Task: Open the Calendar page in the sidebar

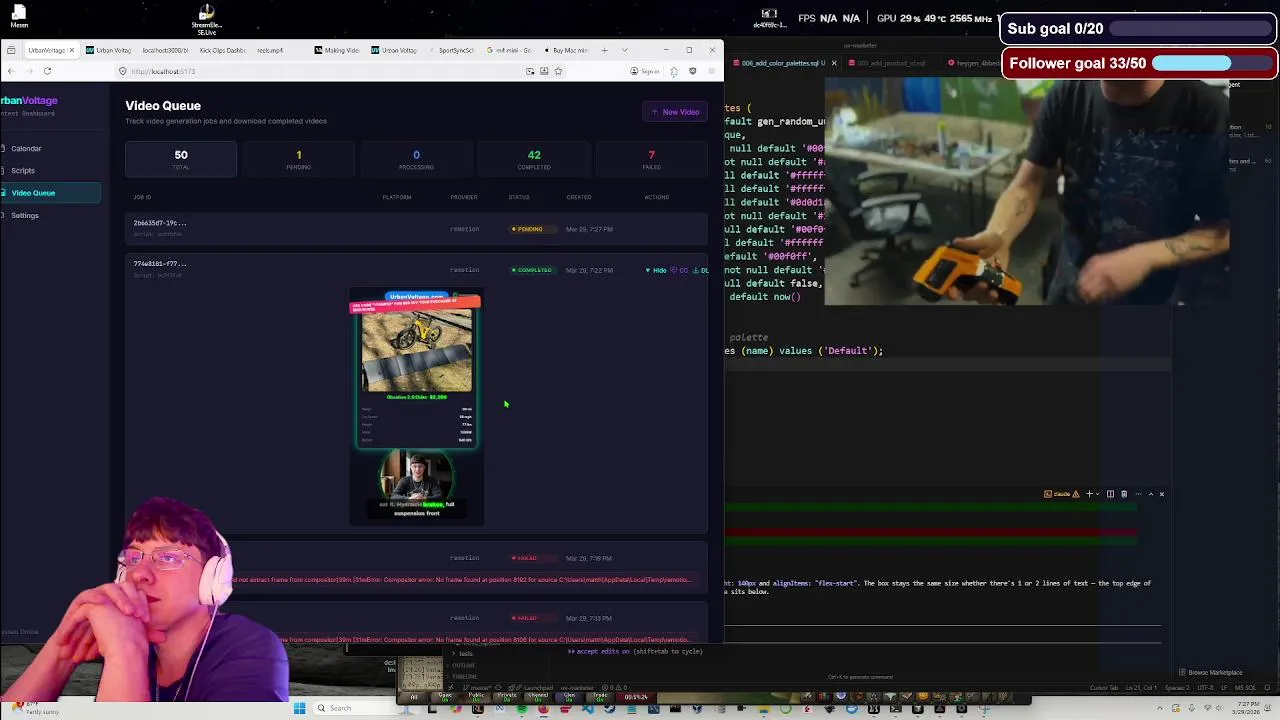Action: pos(26,148)
